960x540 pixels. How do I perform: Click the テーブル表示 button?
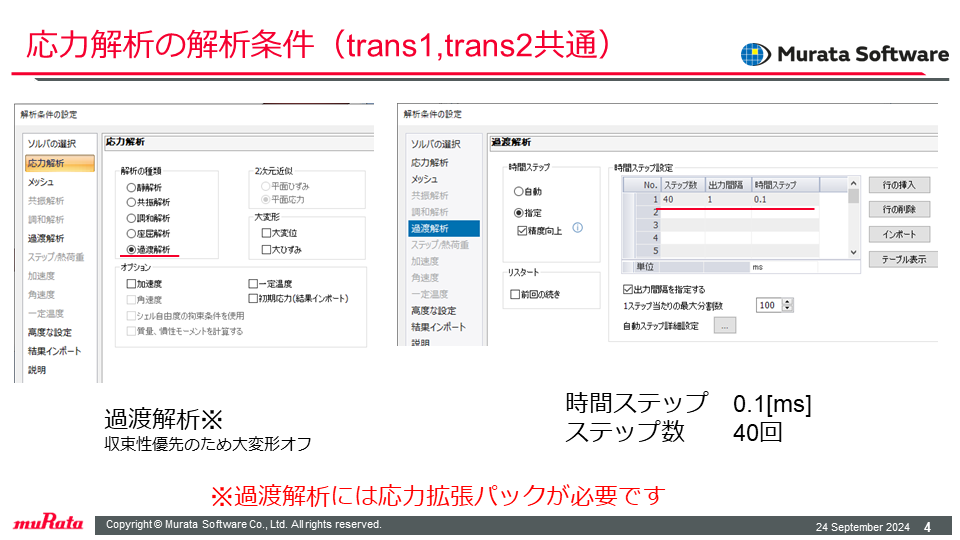903,260
